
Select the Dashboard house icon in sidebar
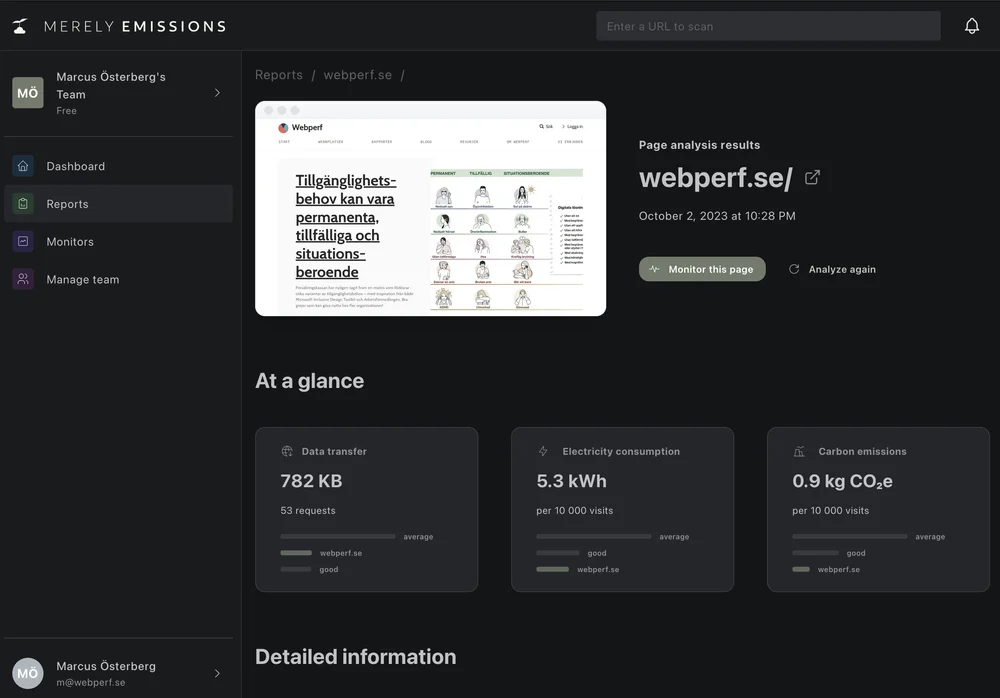coord(22,166)
